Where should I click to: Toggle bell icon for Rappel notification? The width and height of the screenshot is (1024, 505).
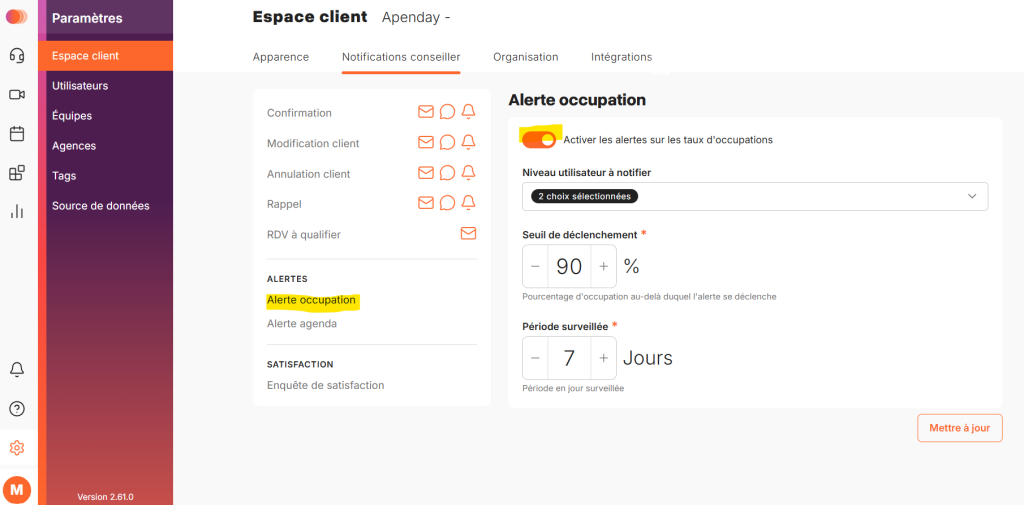(468, 203)
